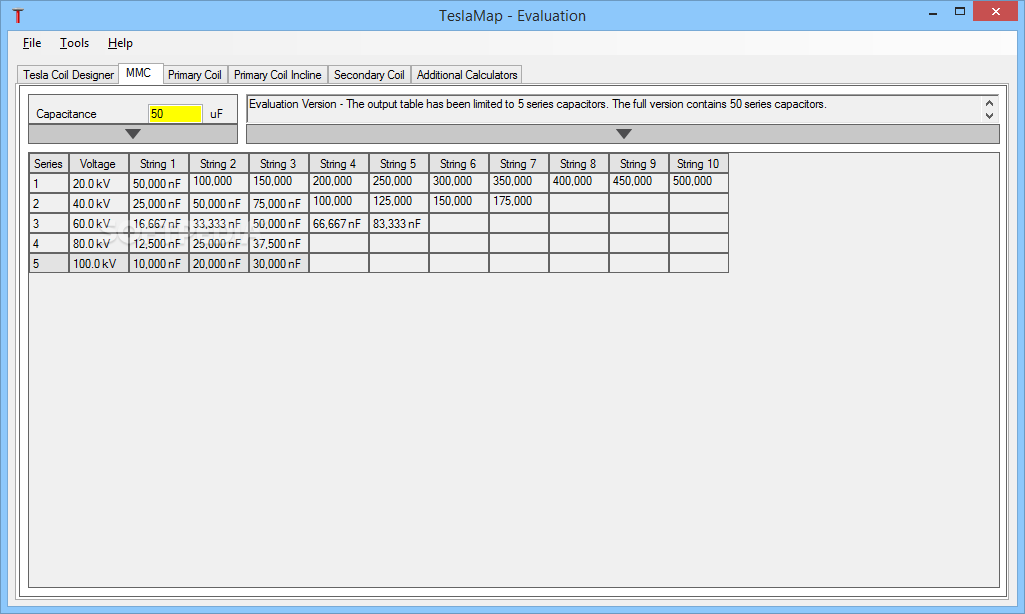Click the 37,500 nF cell

click(x=278, y=243)
